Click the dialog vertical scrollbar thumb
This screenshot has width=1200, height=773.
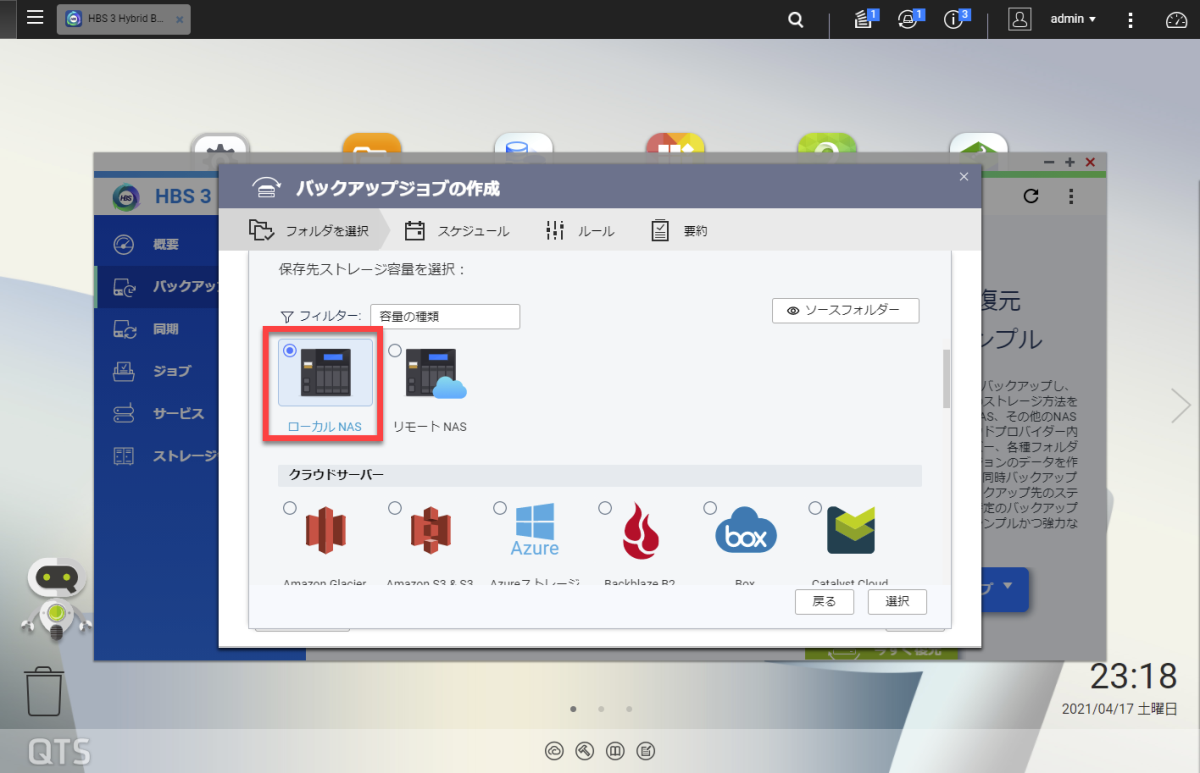946,379
